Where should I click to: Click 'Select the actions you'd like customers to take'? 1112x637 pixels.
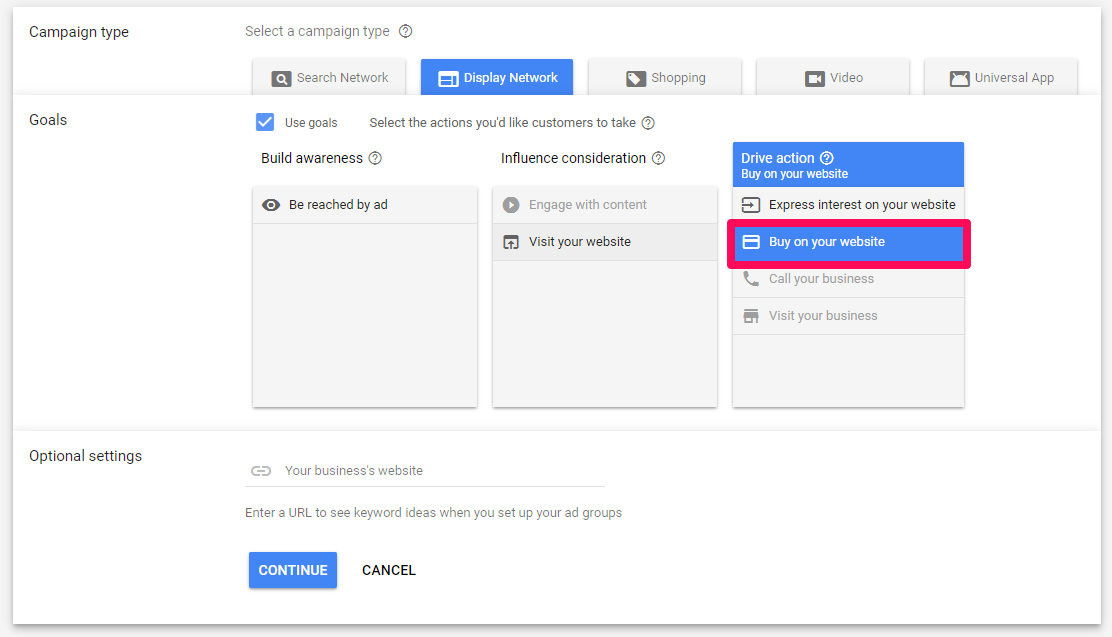(x=502, y=123)
